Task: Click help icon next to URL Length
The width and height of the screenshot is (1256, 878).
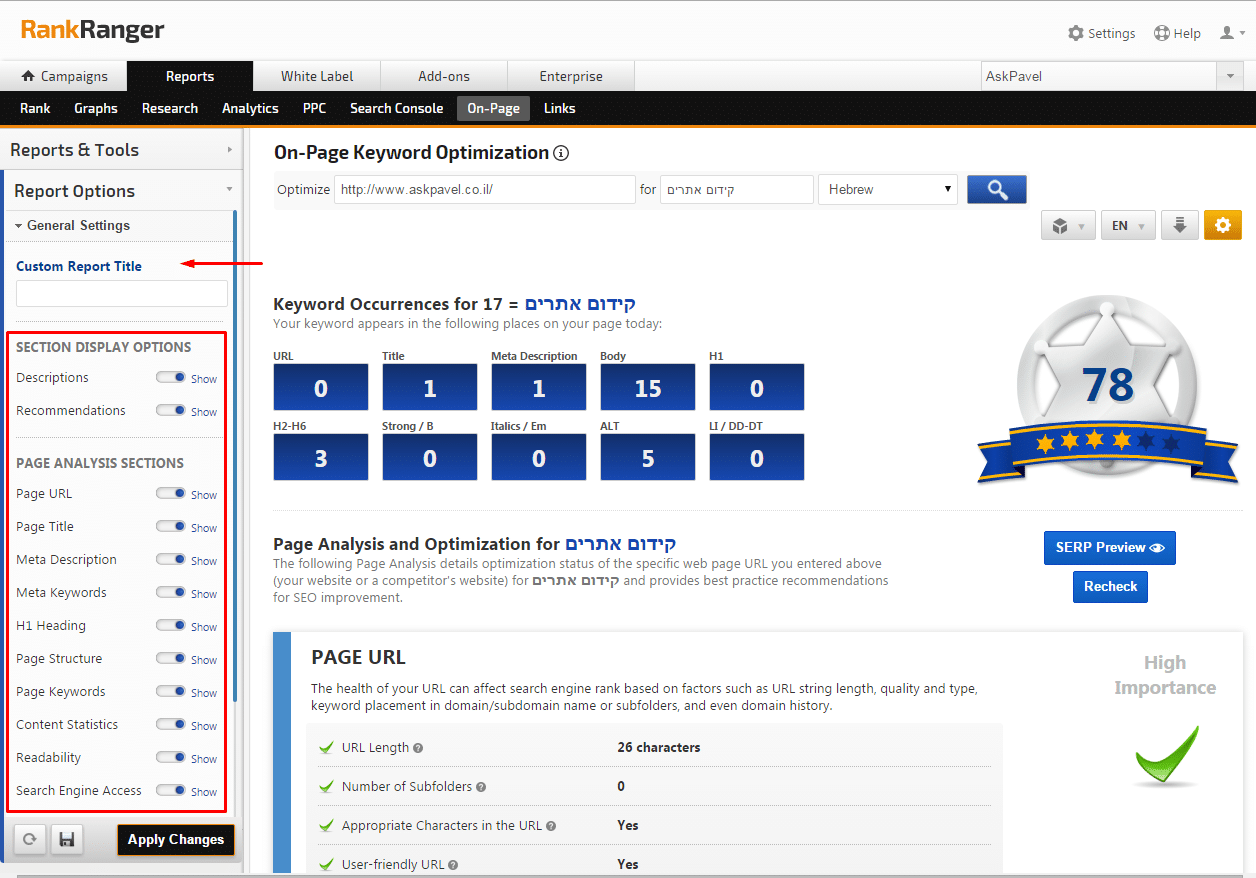Action: click(418, 748)
